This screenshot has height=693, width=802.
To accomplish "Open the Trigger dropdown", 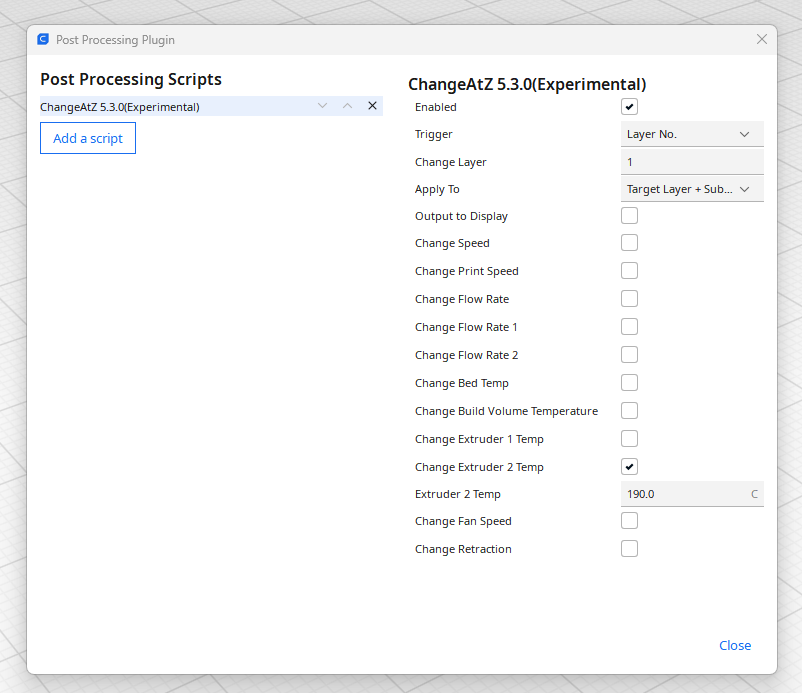I will coord(692,133).
